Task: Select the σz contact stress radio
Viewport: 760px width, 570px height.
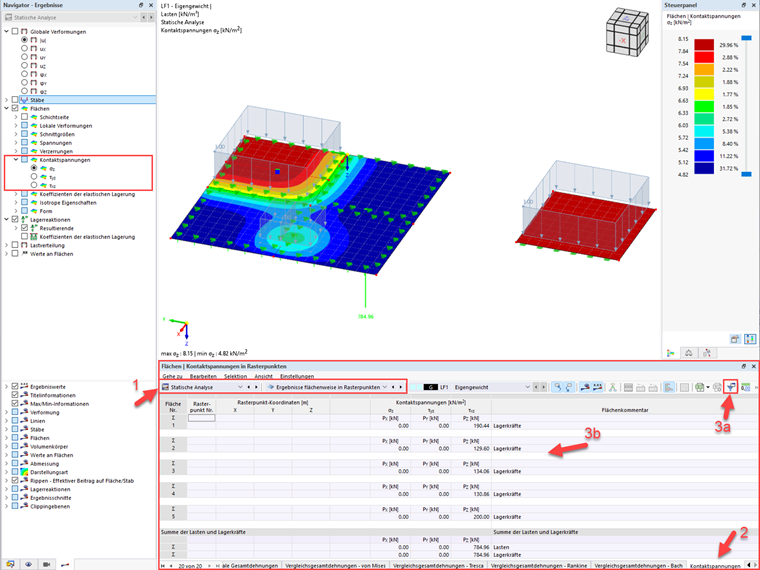Action: click(x=34, y=168)
